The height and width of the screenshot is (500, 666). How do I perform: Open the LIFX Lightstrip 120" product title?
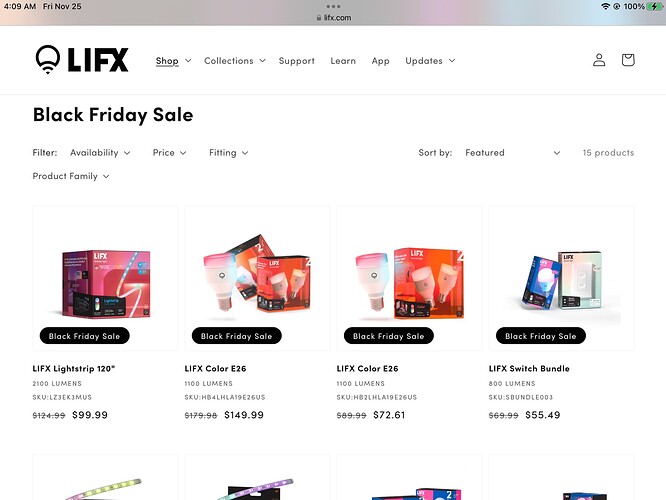point(74,368)
